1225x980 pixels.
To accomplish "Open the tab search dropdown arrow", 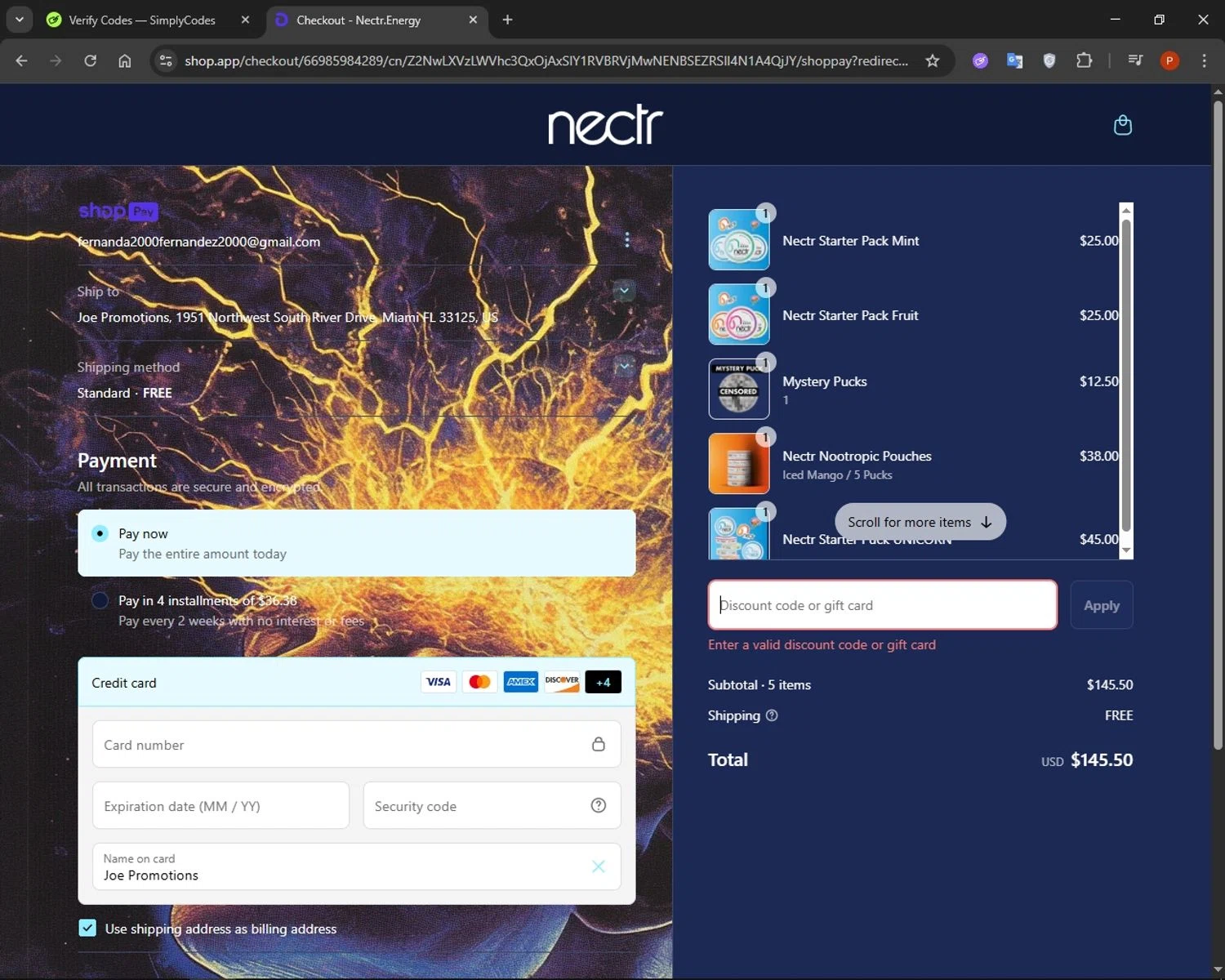I will click(19, 20).
